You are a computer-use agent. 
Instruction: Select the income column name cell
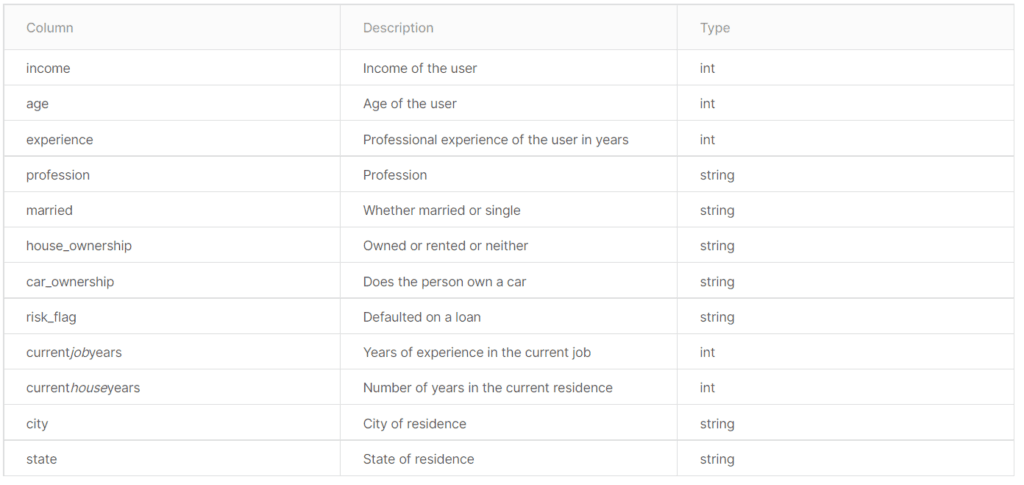(x=48, y=68)
